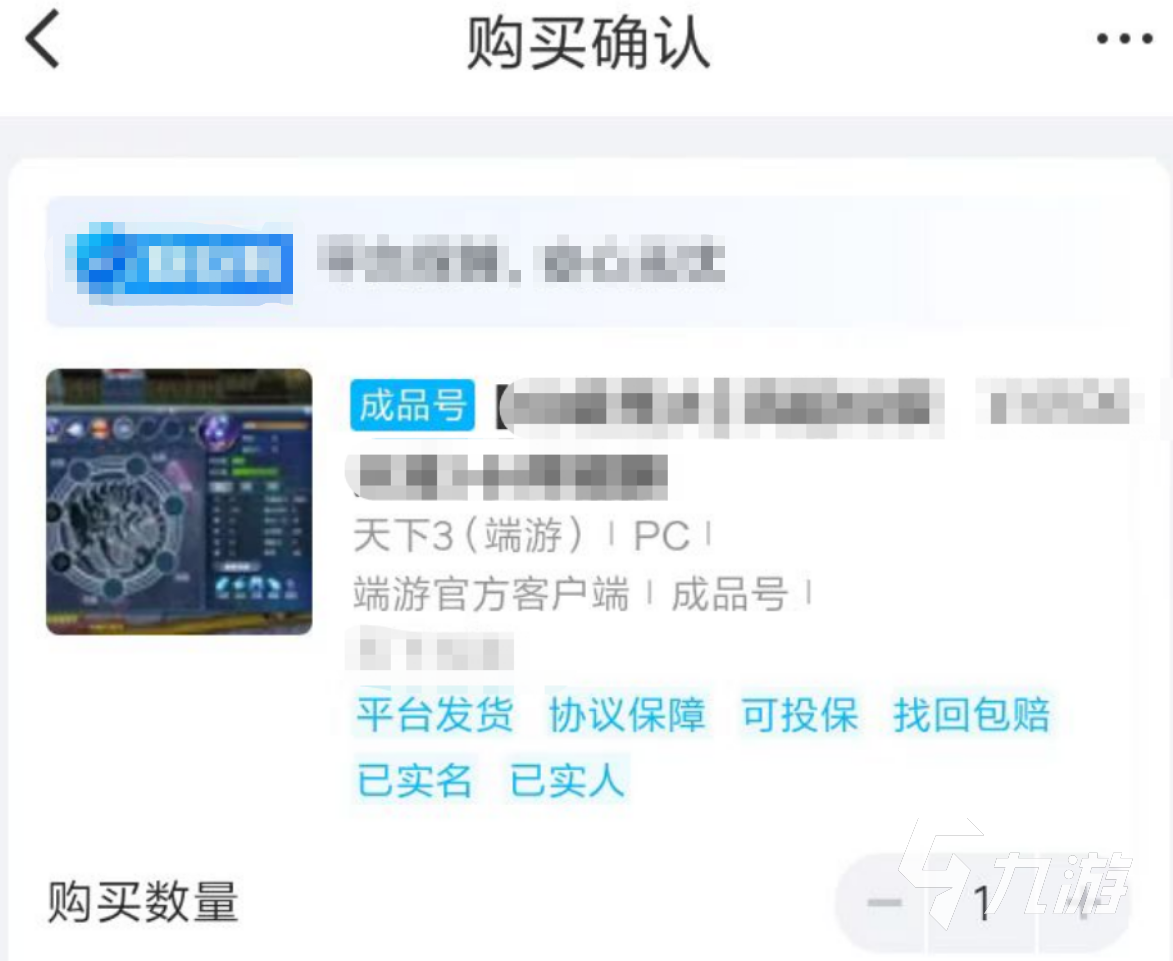Tap the 端游官方客户端 label

[x=491, y=595]
